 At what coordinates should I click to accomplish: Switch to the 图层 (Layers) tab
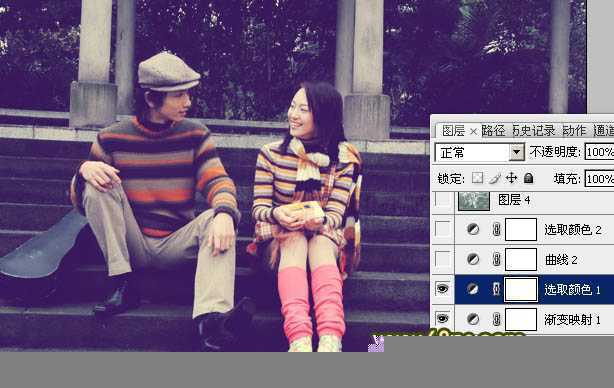coord(453,131)
